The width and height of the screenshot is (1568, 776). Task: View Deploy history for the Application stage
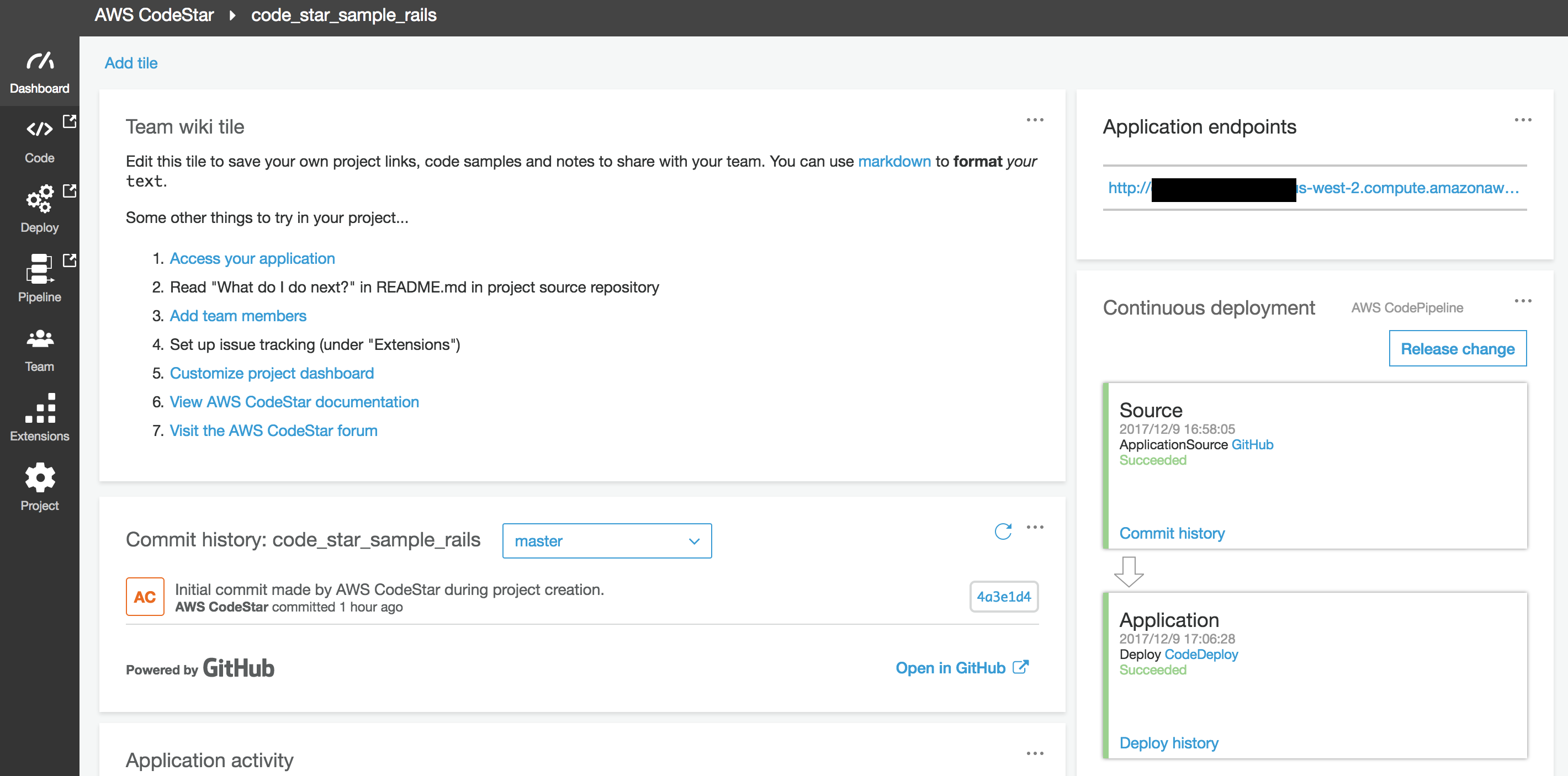pos(1169,742)
